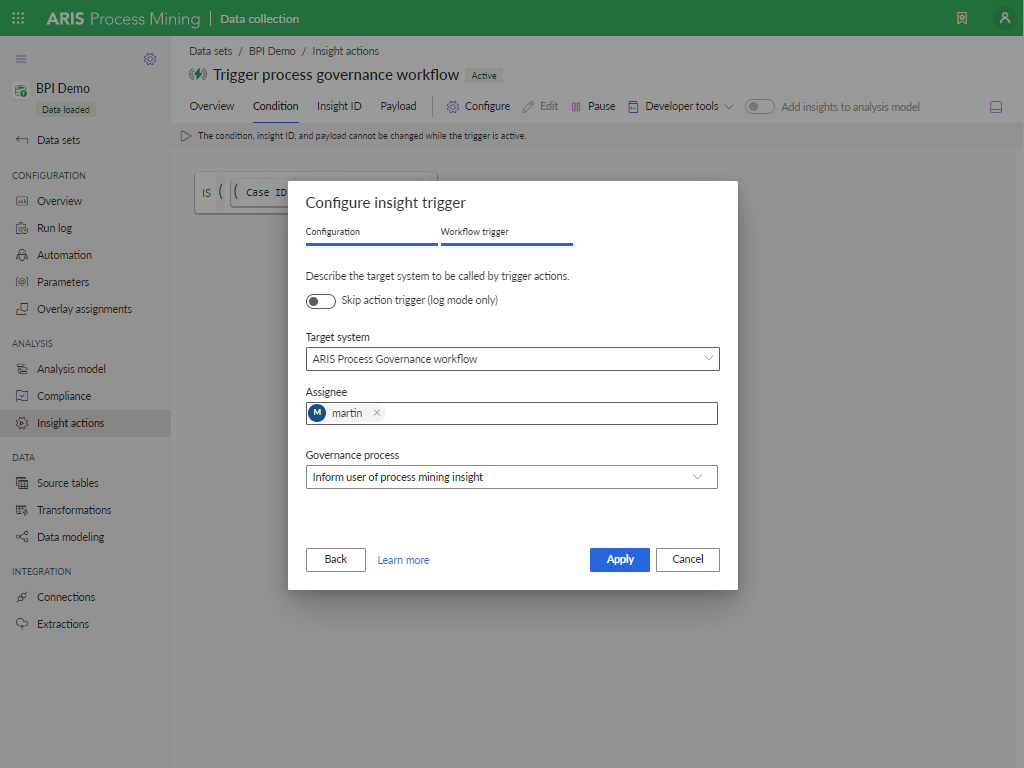The height and width of the screenshot is (768, 1024).
Task: Expand the Developer tools menu chevron
Action: (x=729, y=106)
